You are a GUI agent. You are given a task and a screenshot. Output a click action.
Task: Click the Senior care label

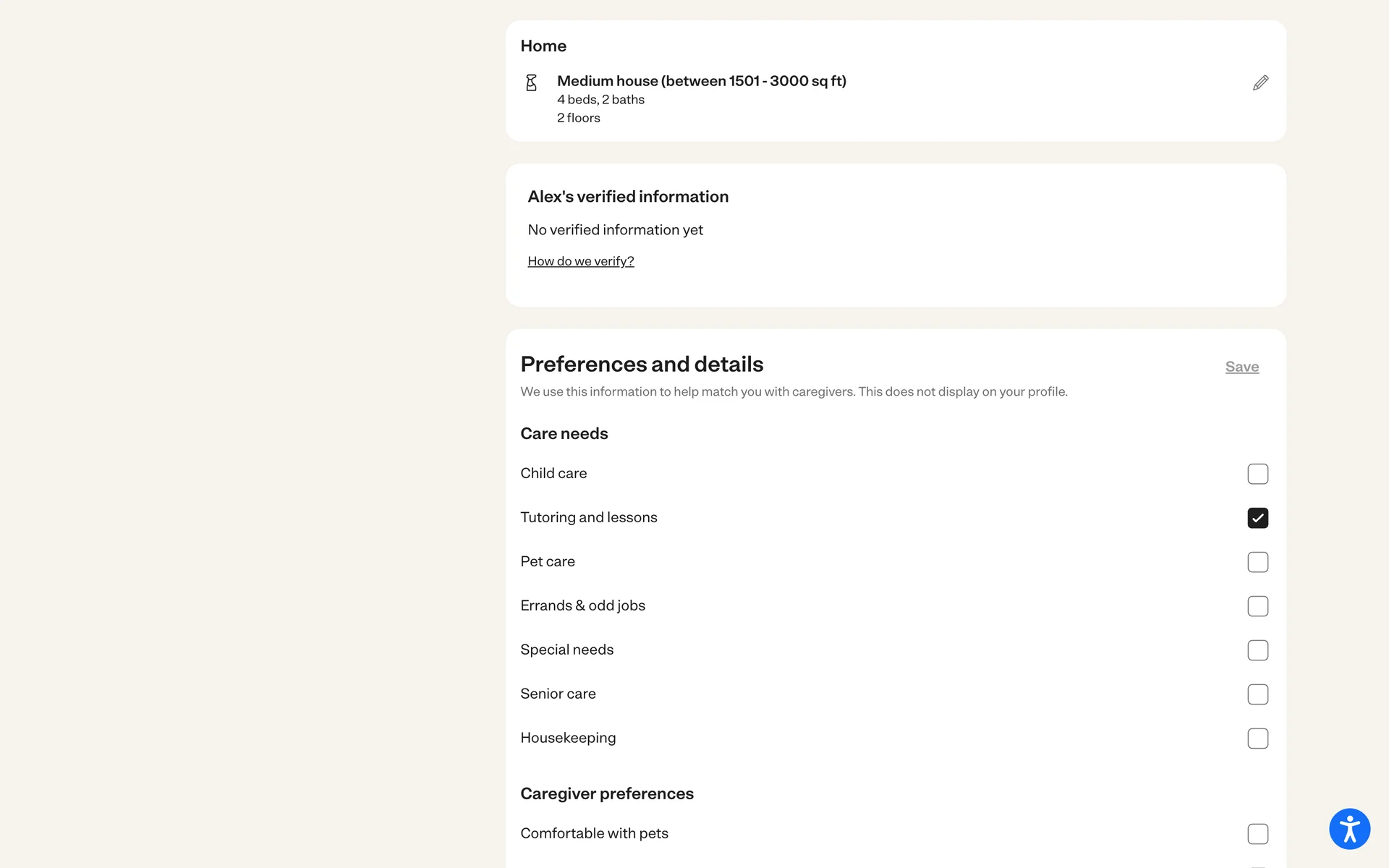coord(558,694)
